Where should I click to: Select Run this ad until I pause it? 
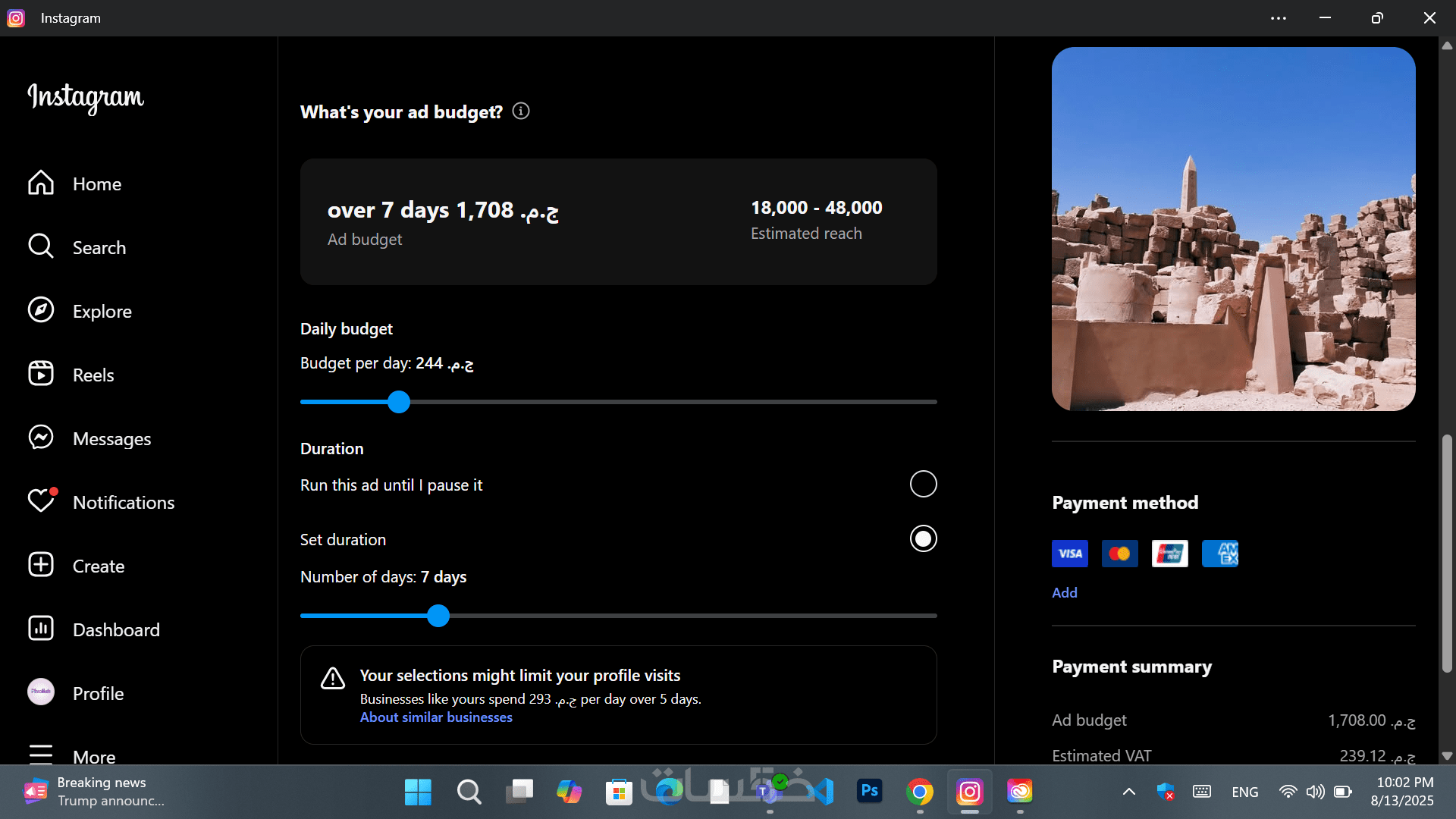[923, 484]
